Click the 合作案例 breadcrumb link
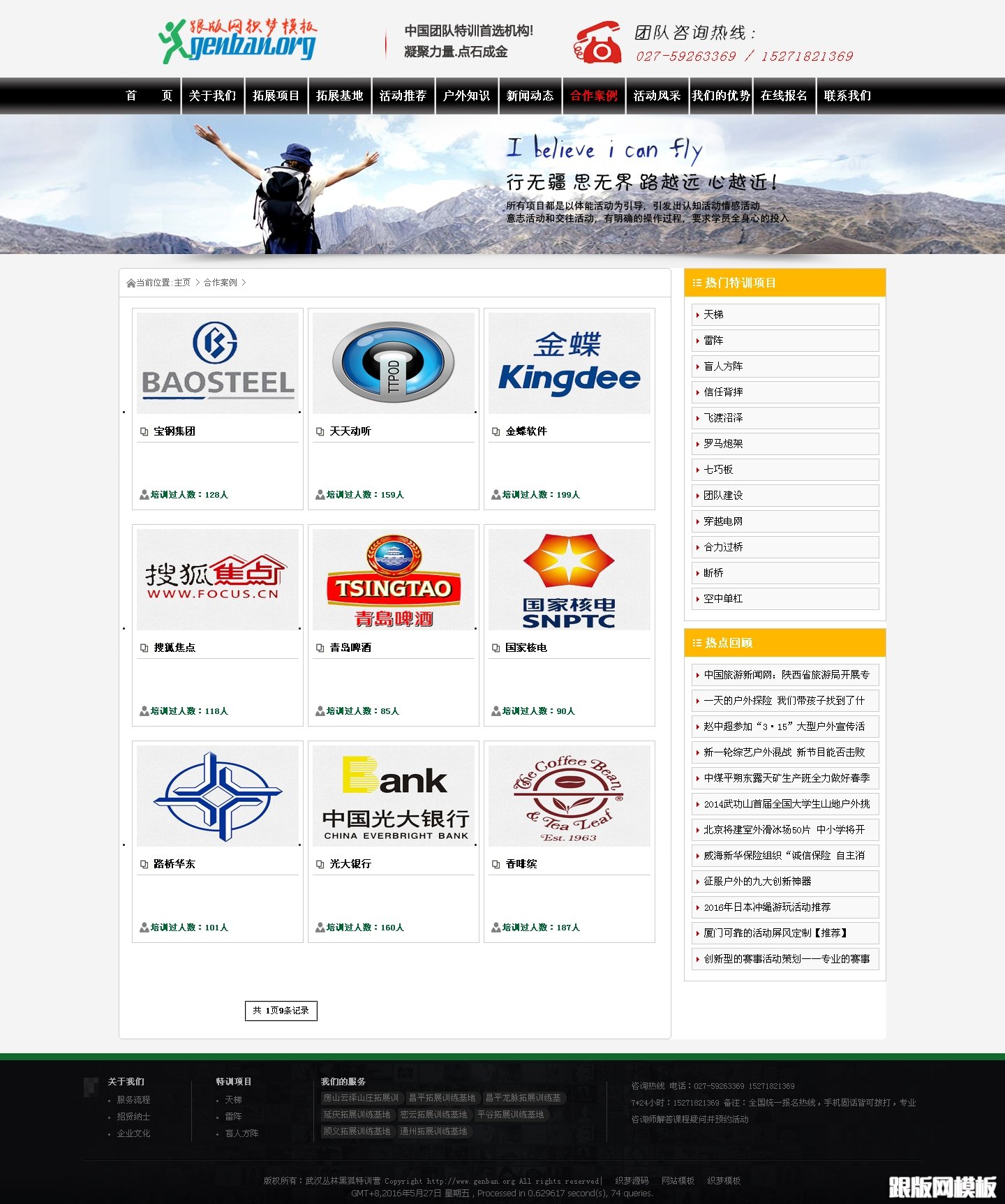 221,283
